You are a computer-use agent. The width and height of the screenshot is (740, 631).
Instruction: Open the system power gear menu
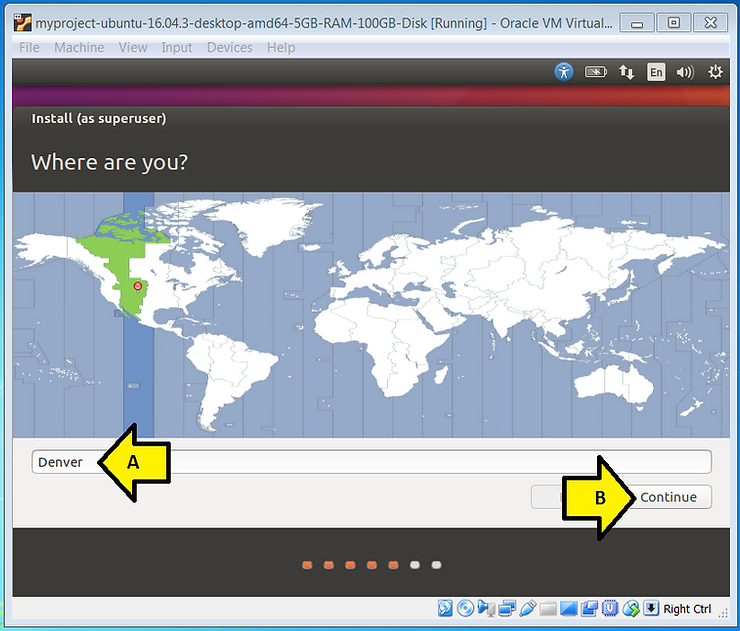715,72
